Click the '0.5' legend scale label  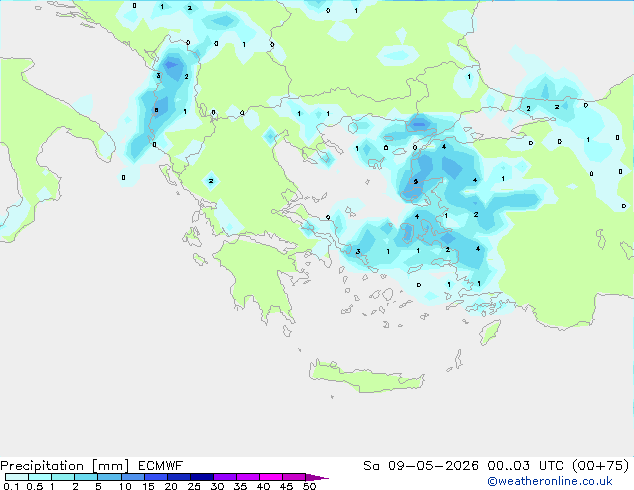(x=35, y=486)
